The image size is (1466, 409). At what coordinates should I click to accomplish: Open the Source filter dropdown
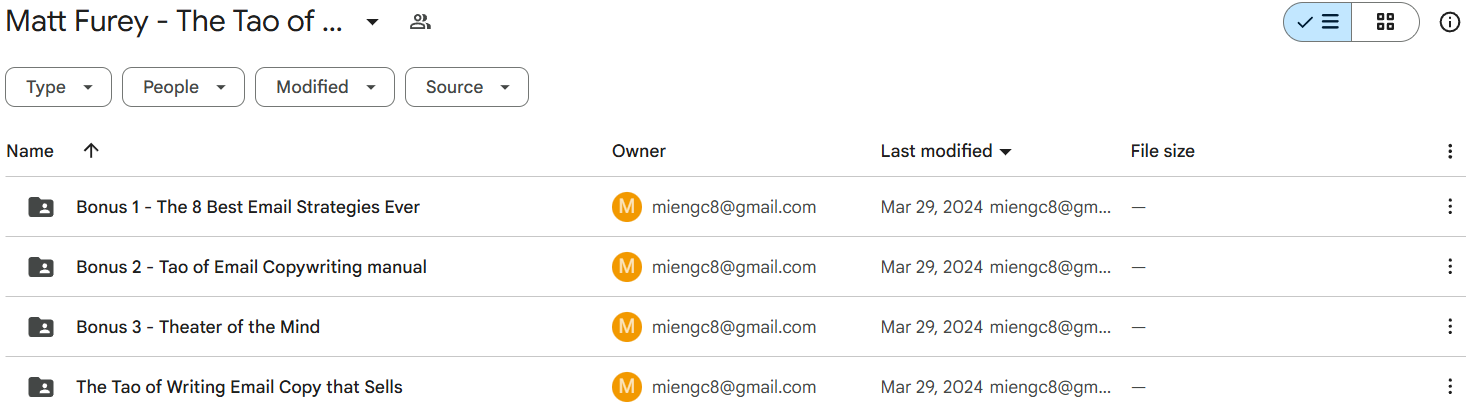pos(466,87)
